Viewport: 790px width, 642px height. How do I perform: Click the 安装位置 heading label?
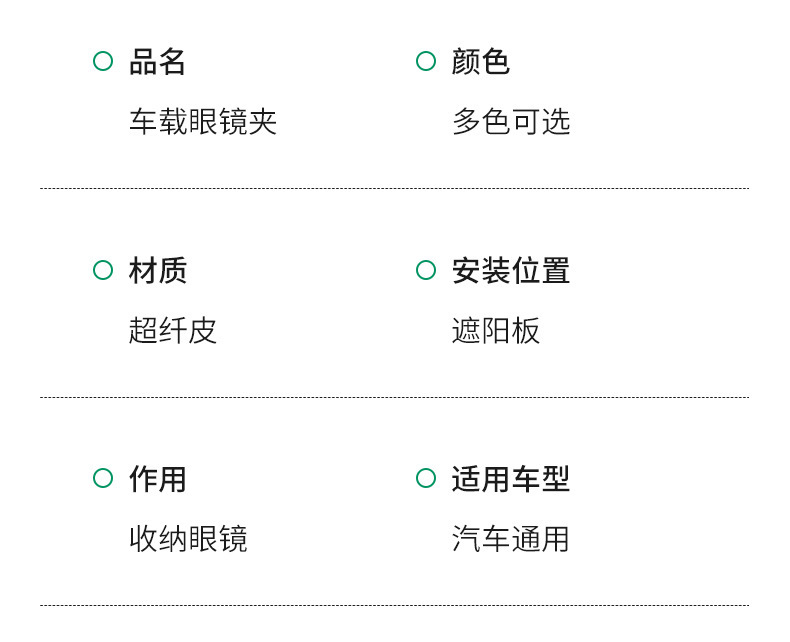(511, 271)
